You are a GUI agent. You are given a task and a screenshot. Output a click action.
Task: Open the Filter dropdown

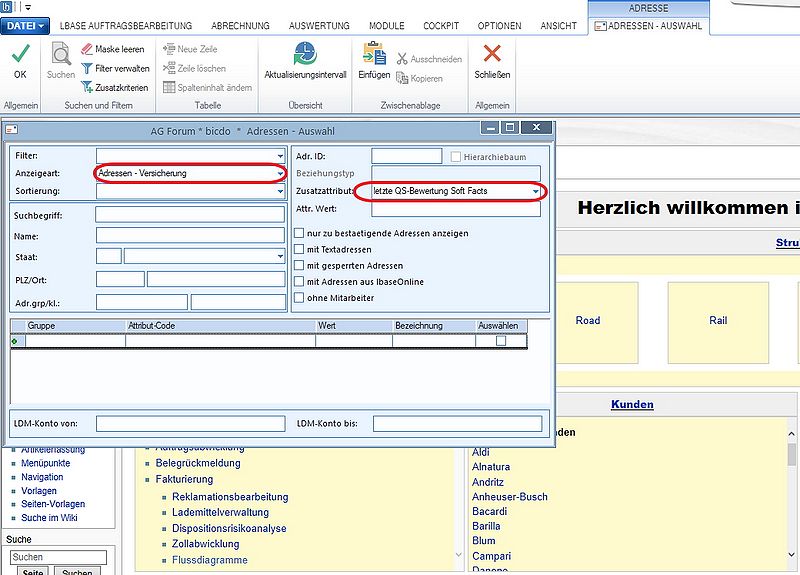click(x=280, y=156)
